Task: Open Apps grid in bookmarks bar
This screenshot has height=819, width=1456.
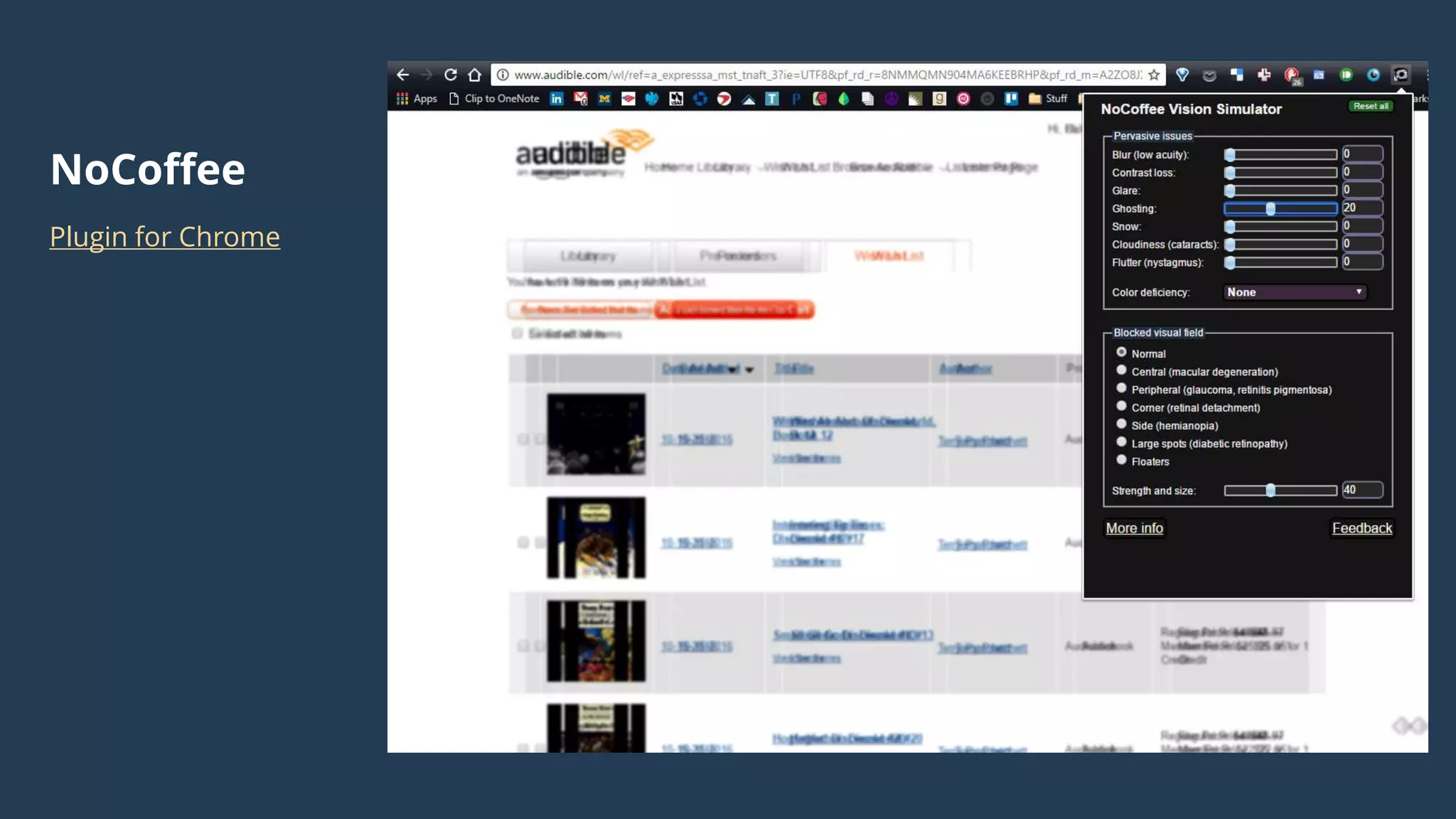Action: point(417,99)
